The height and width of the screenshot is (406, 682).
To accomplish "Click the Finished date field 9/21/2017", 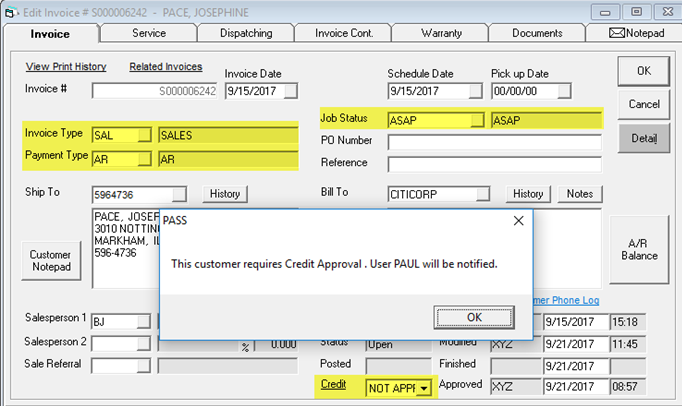I will click(x=575, y=366).
